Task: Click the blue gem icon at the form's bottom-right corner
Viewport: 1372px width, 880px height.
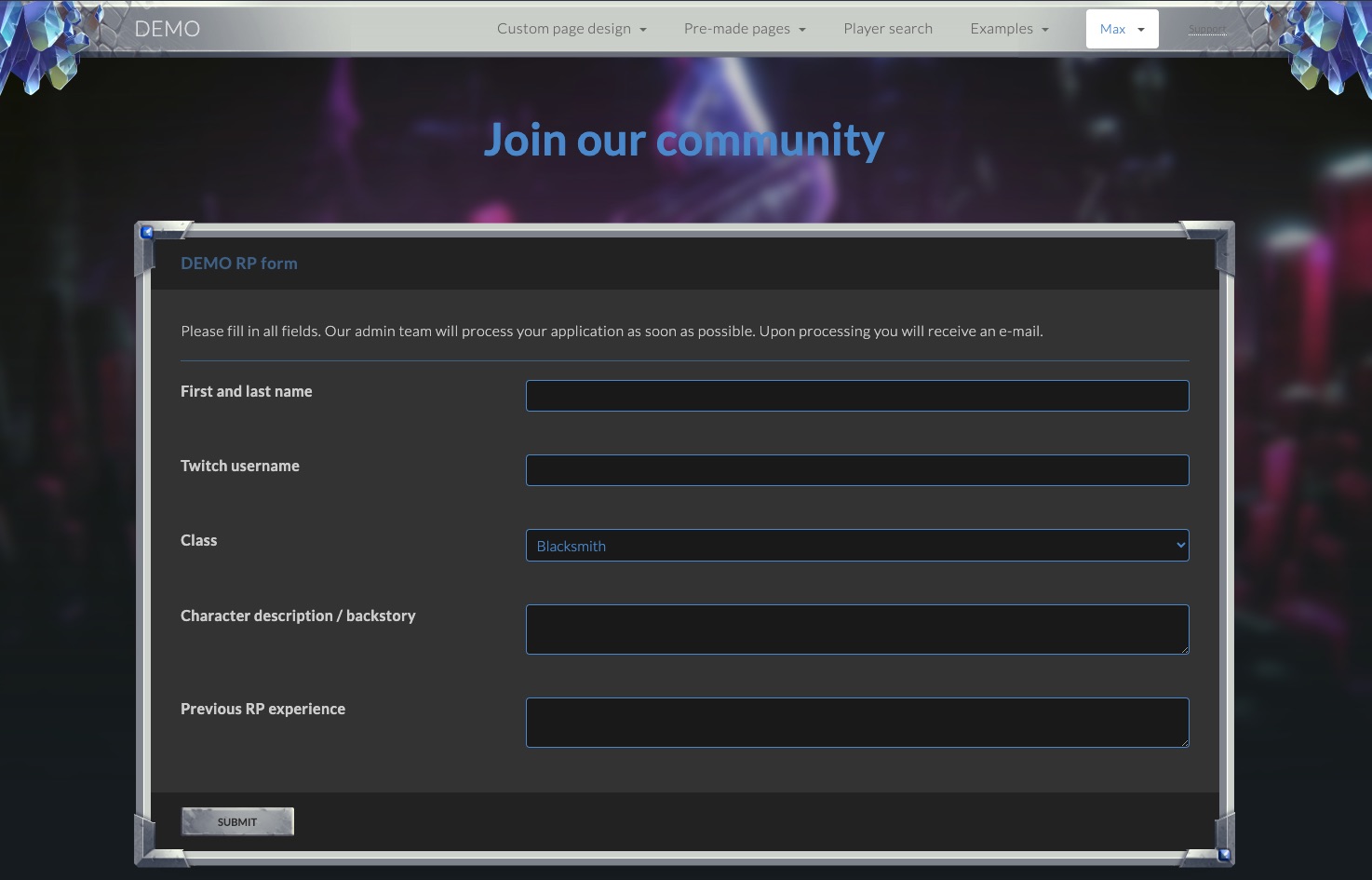Action: click(x=1222, y=853)
